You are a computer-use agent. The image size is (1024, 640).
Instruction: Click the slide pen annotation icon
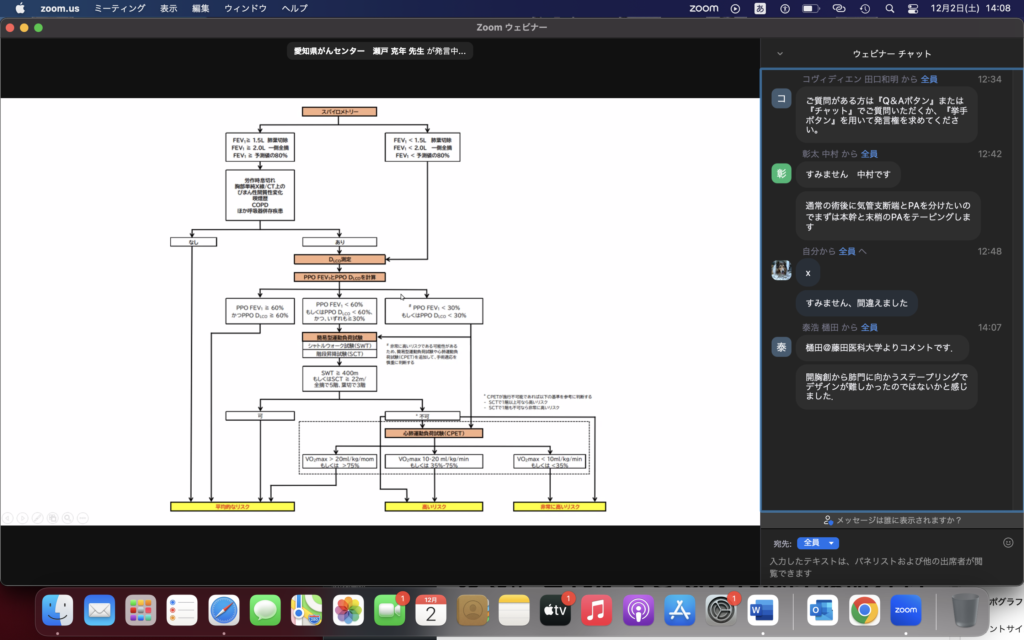coord(37,517)
